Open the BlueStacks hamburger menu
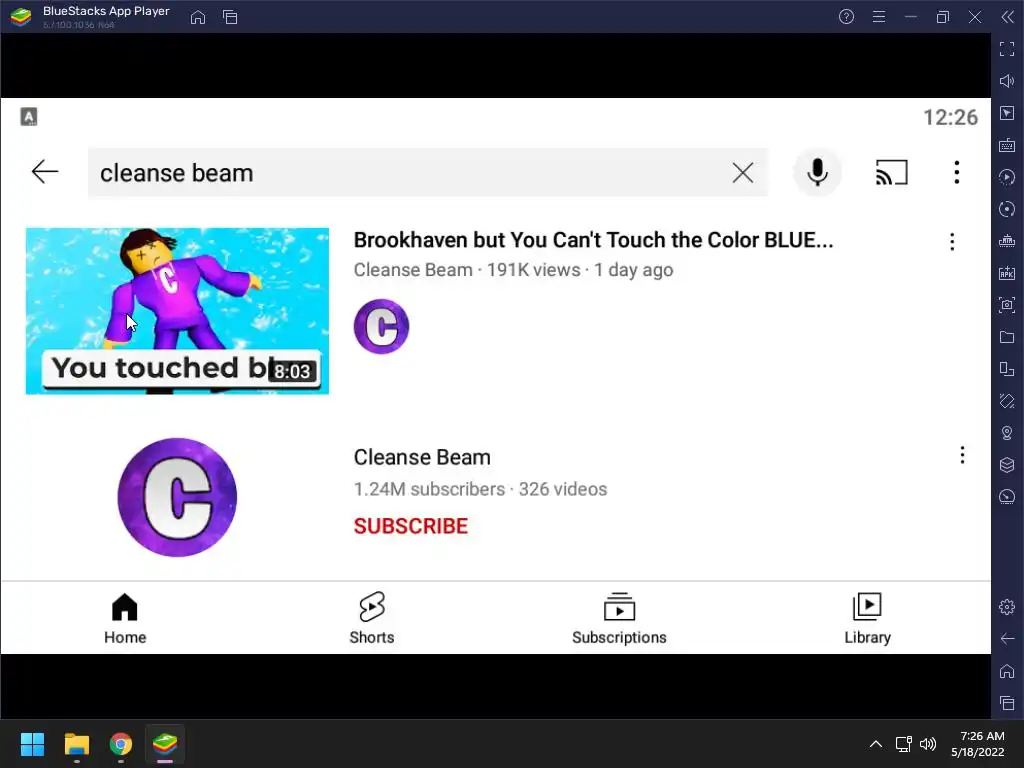The image size is (1024, 768). (879, 16)
